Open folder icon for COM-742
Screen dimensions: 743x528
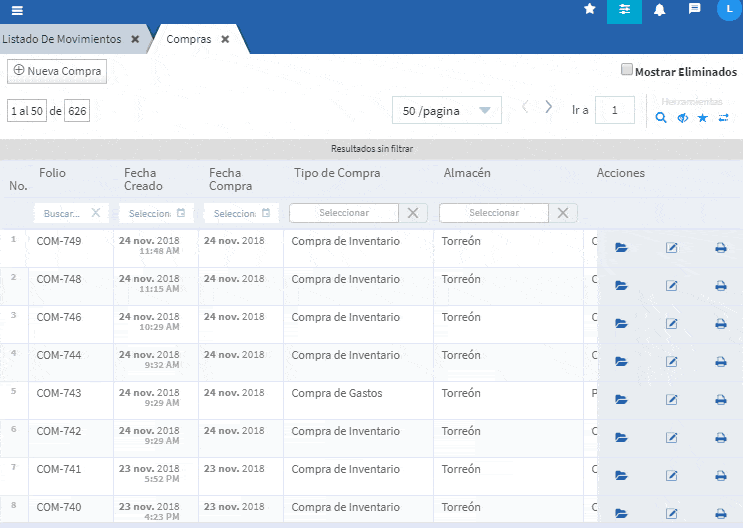pyautogui.click(x=621, y=437)
